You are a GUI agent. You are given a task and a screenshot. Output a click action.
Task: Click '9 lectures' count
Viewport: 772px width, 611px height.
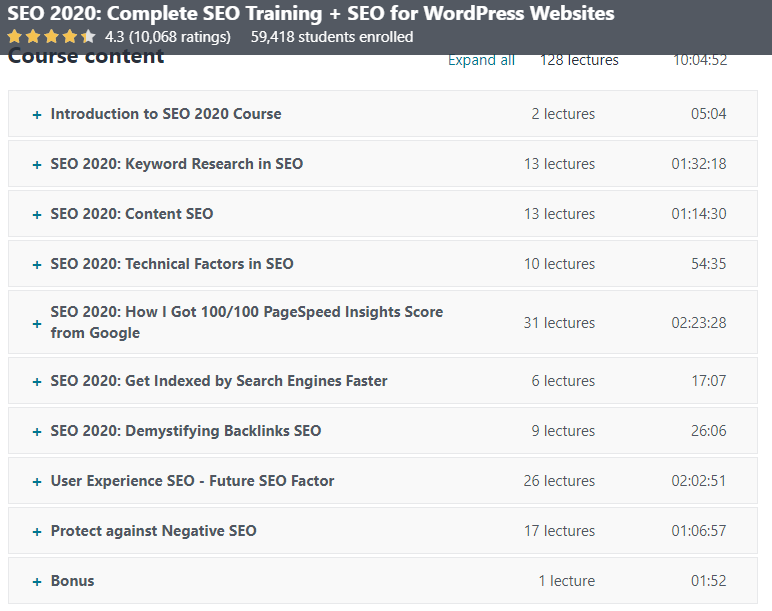click(563, 431)
